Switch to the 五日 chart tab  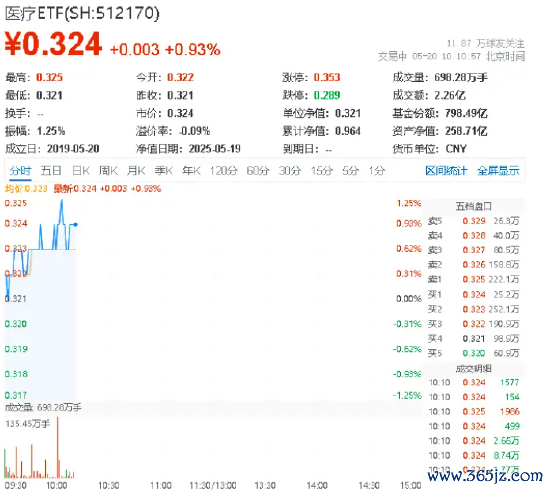51,171
